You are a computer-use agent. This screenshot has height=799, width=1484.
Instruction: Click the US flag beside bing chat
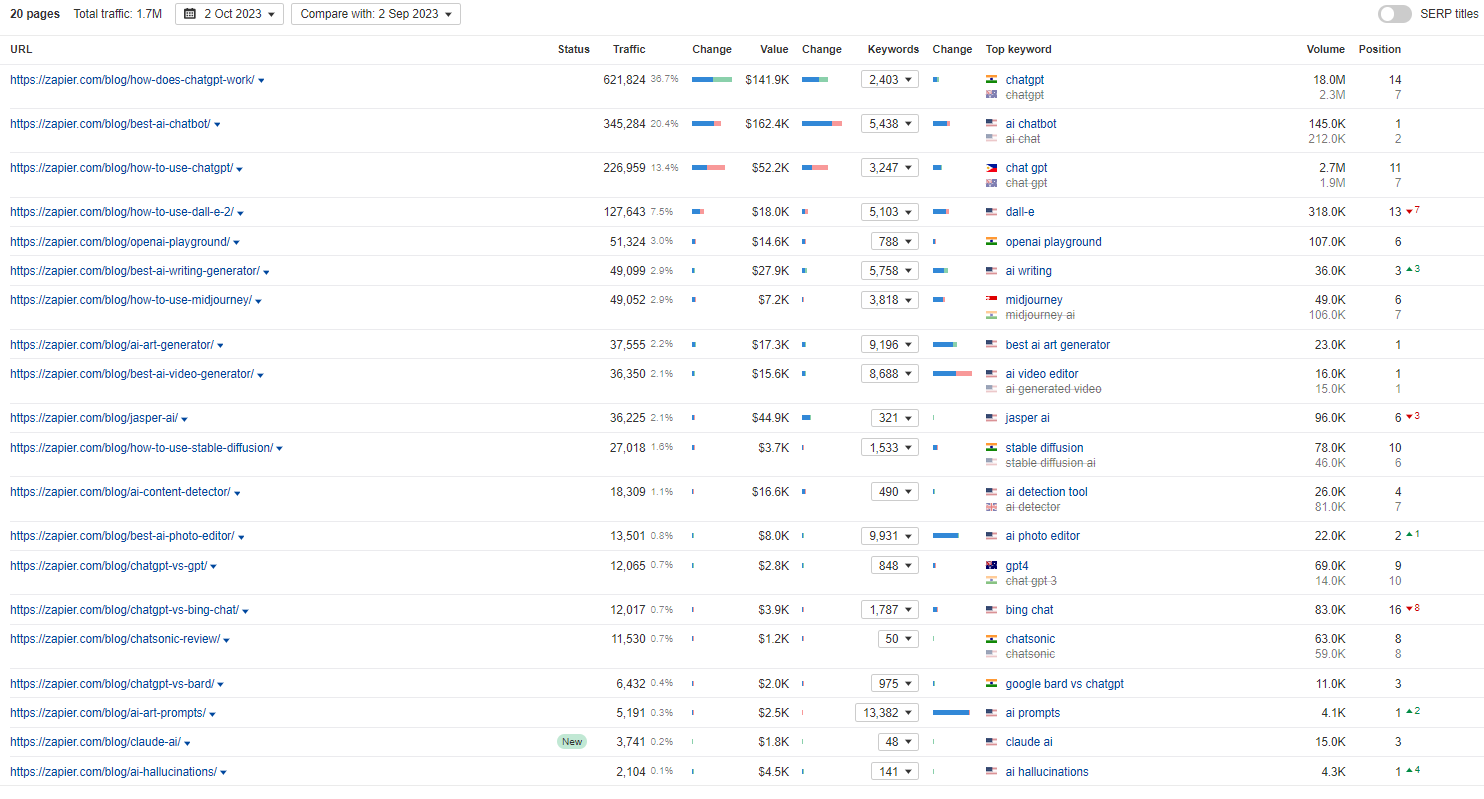[991, 610]
